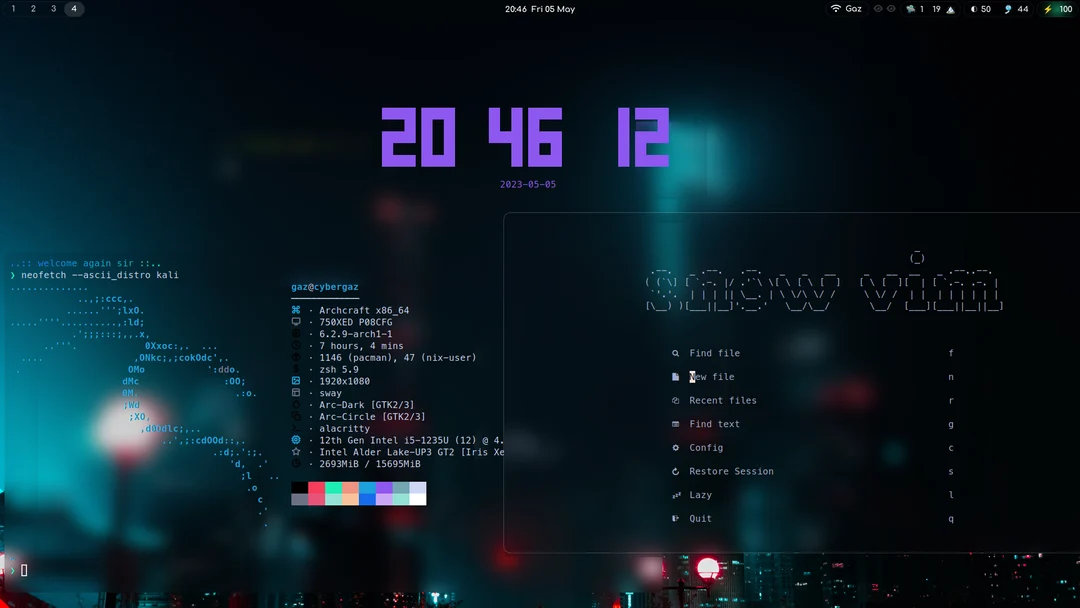
Task: Select the Find file magnifier icon
Action: click(x=678, y=353)
